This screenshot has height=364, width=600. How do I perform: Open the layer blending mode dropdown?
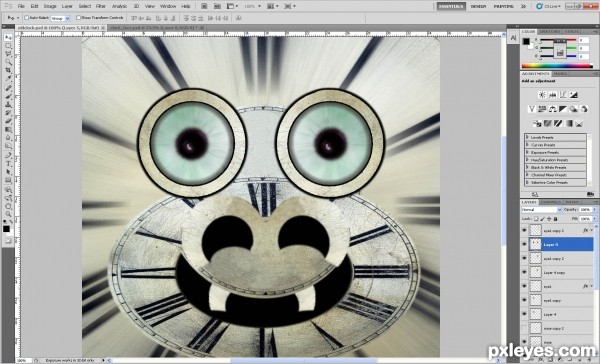(x=541, y=210)
